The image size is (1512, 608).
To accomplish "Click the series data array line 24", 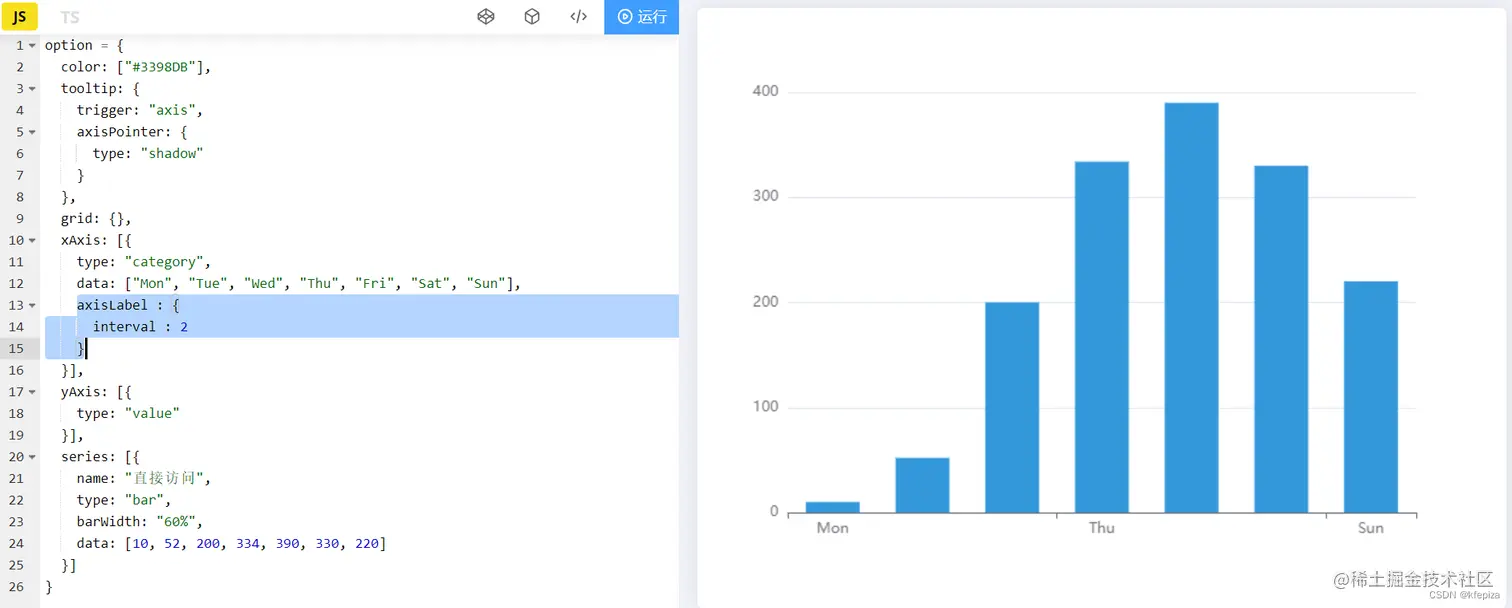I will point(231,543).
